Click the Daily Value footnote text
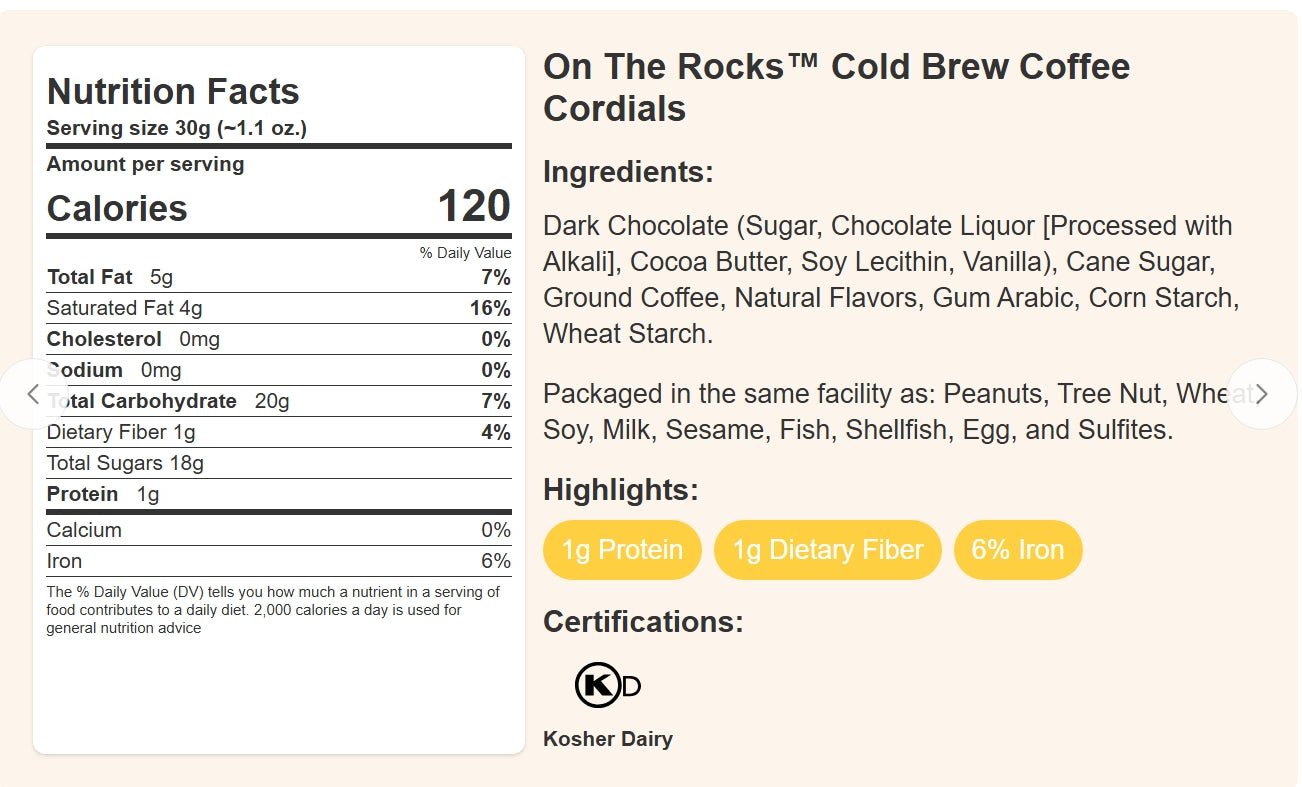The width and height of the screenshot is (1302, 787). (x=272, y=610)
